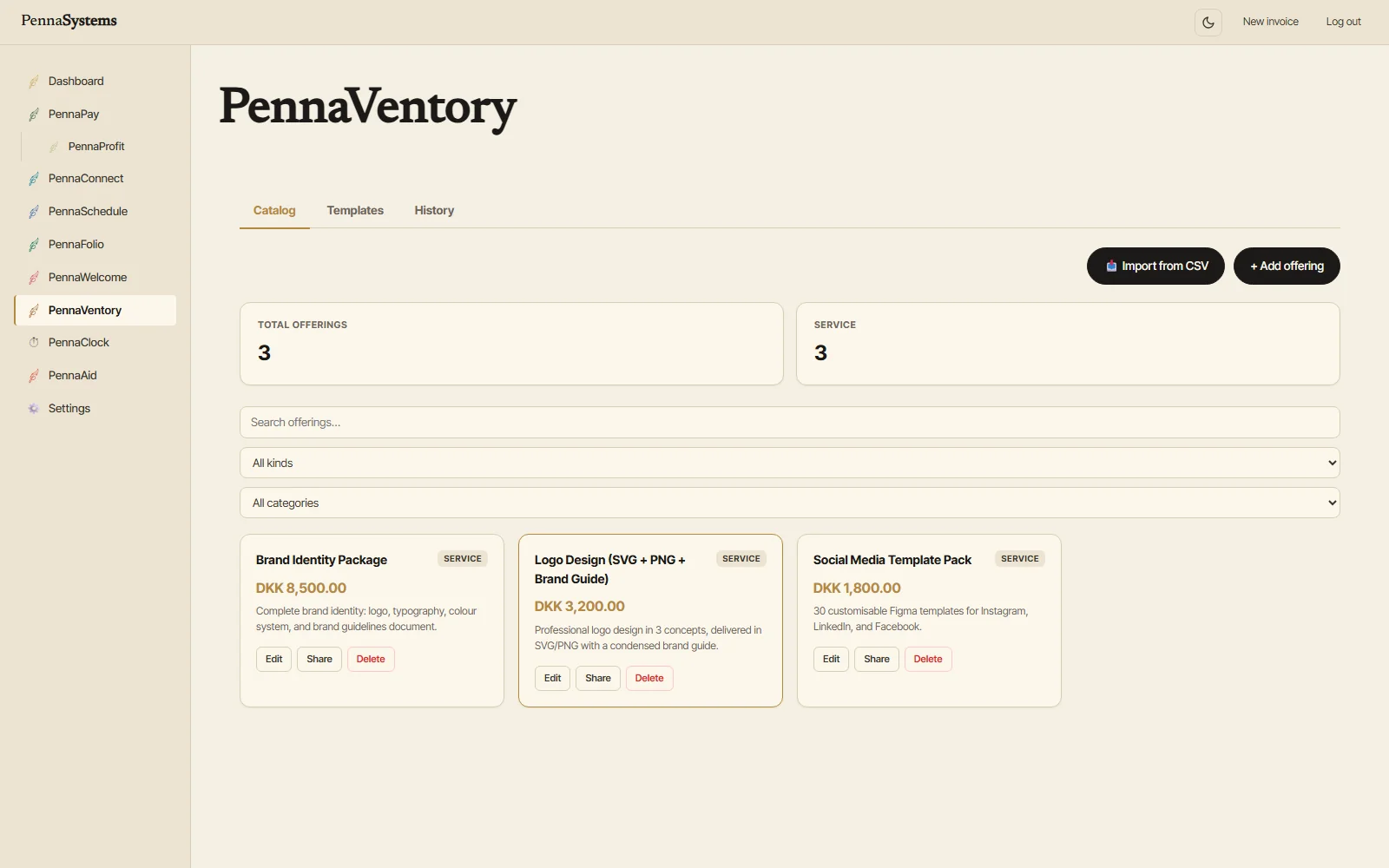Click the PennaSchedule feather icon
1389x868 pixels.
point(34,212)
